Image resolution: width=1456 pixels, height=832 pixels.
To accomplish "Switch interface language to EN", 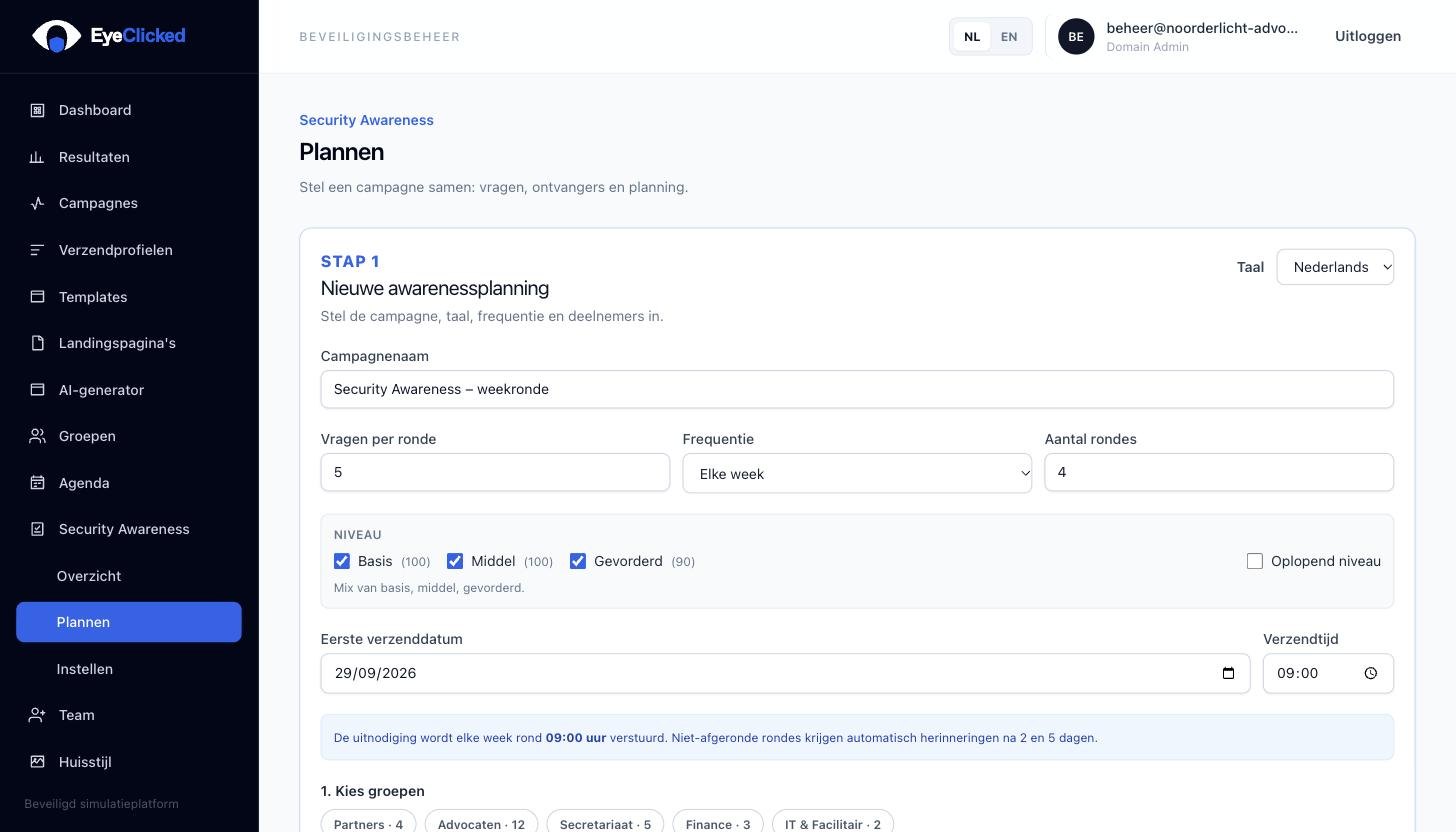I will (1009, 36).
